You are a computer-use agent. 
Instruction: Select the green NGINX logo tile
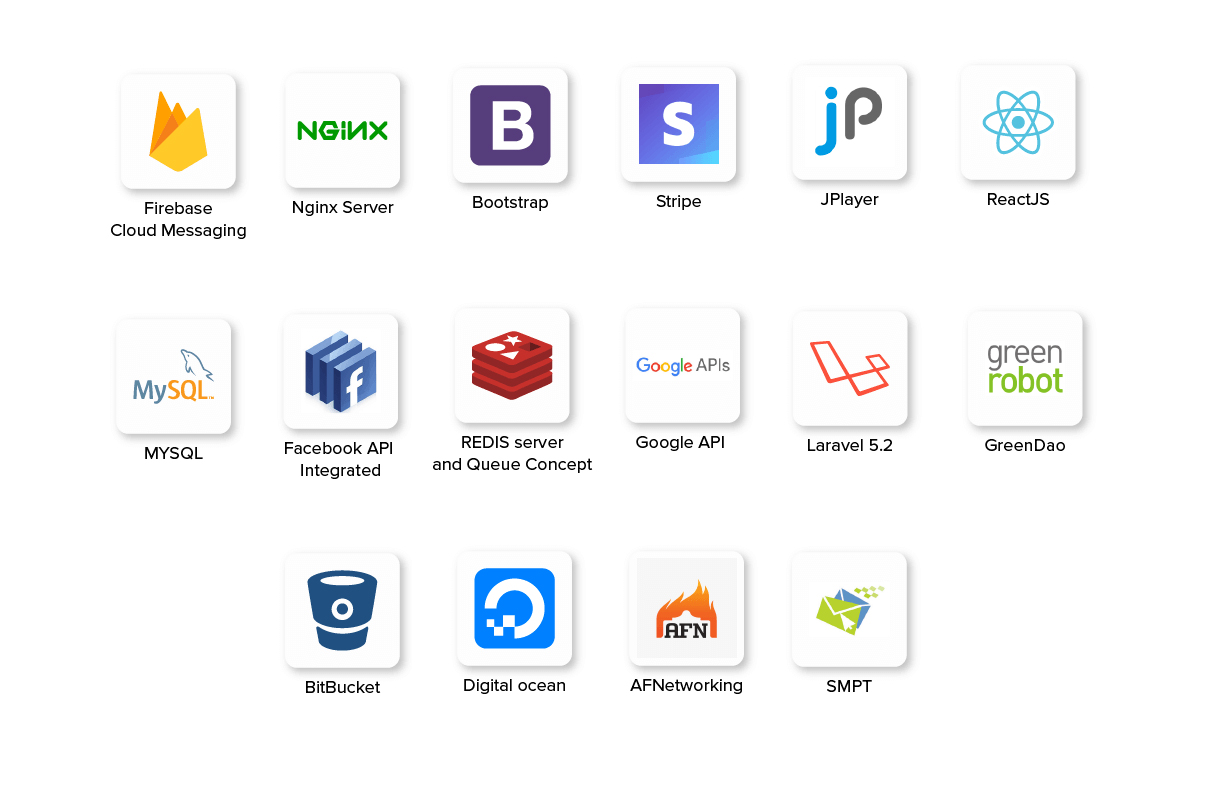[343, 130]
